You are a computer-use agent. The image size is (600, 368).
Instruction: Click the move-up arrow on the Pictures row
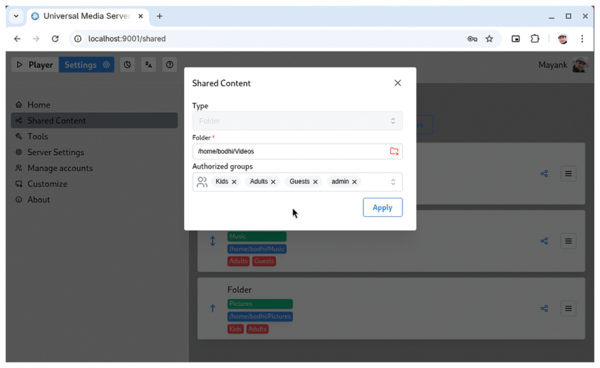coord(213,308)
